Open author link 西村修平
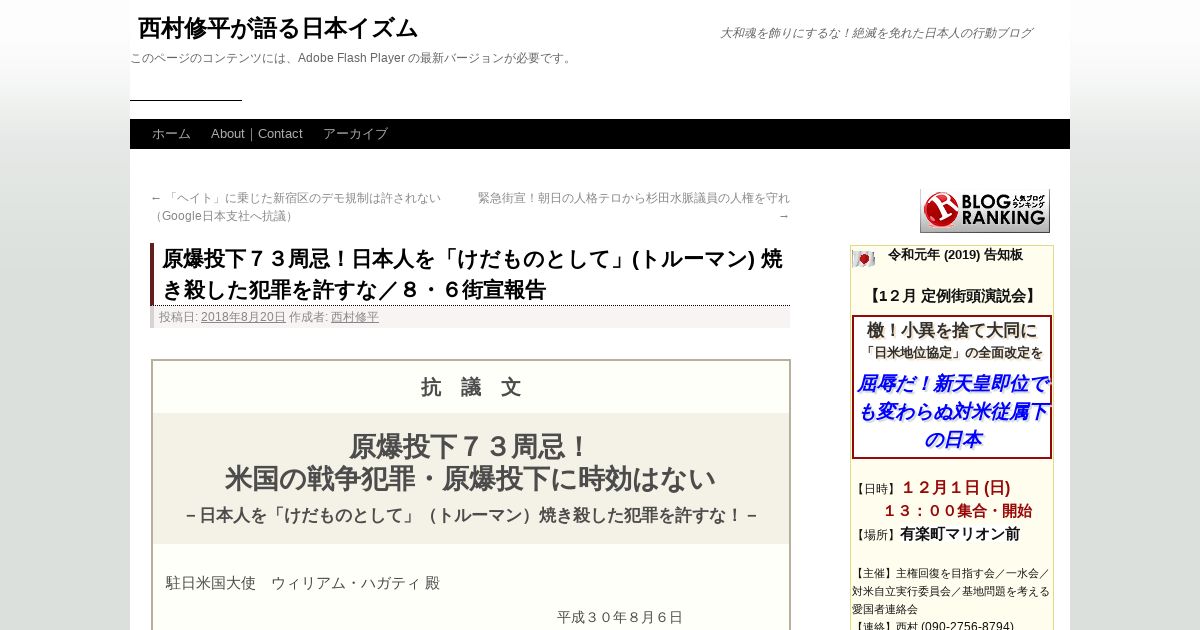1200x630 pixels. click(355, 317)
